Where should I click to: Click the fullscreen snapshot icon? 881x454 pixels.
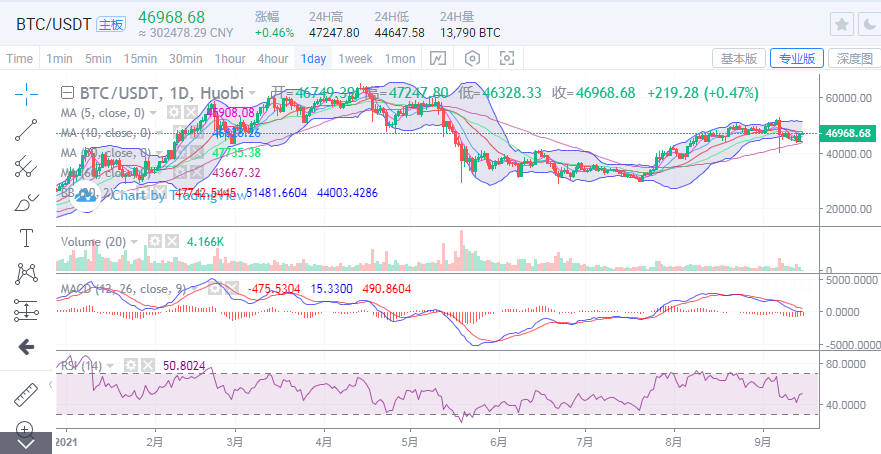tap(506, 58)
